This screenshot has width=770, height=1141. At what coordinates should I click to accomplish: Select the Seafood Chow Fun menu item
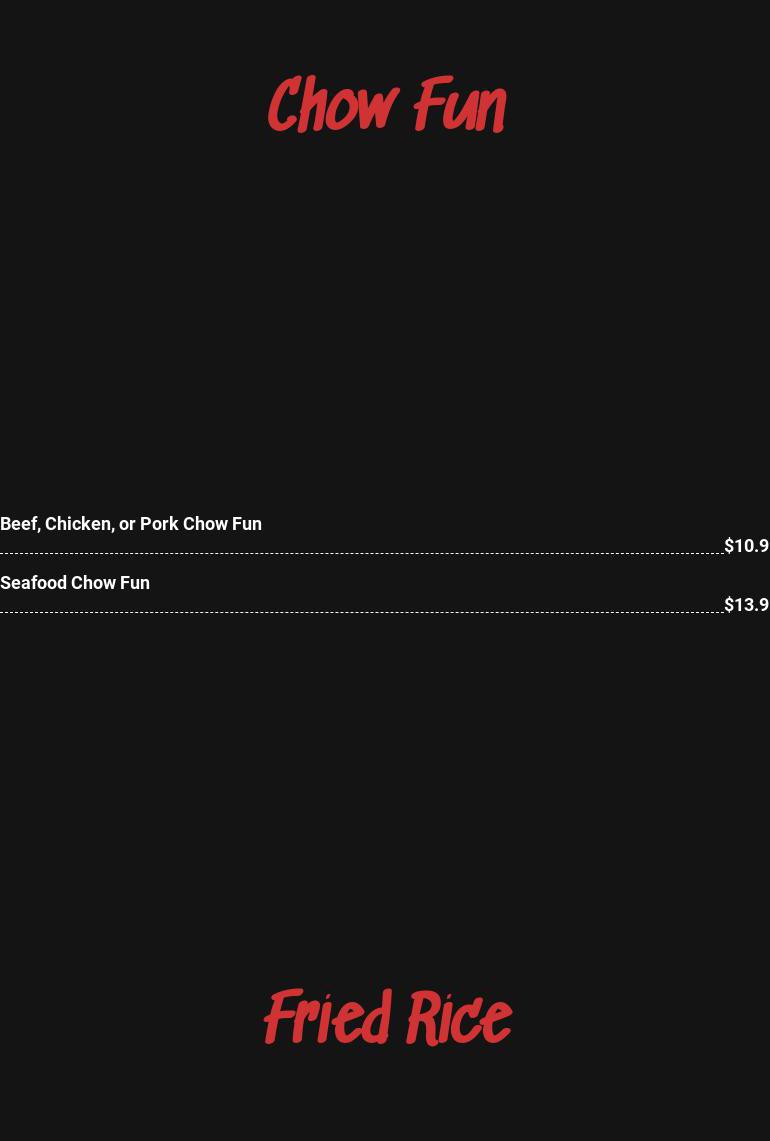pos(75,583)
